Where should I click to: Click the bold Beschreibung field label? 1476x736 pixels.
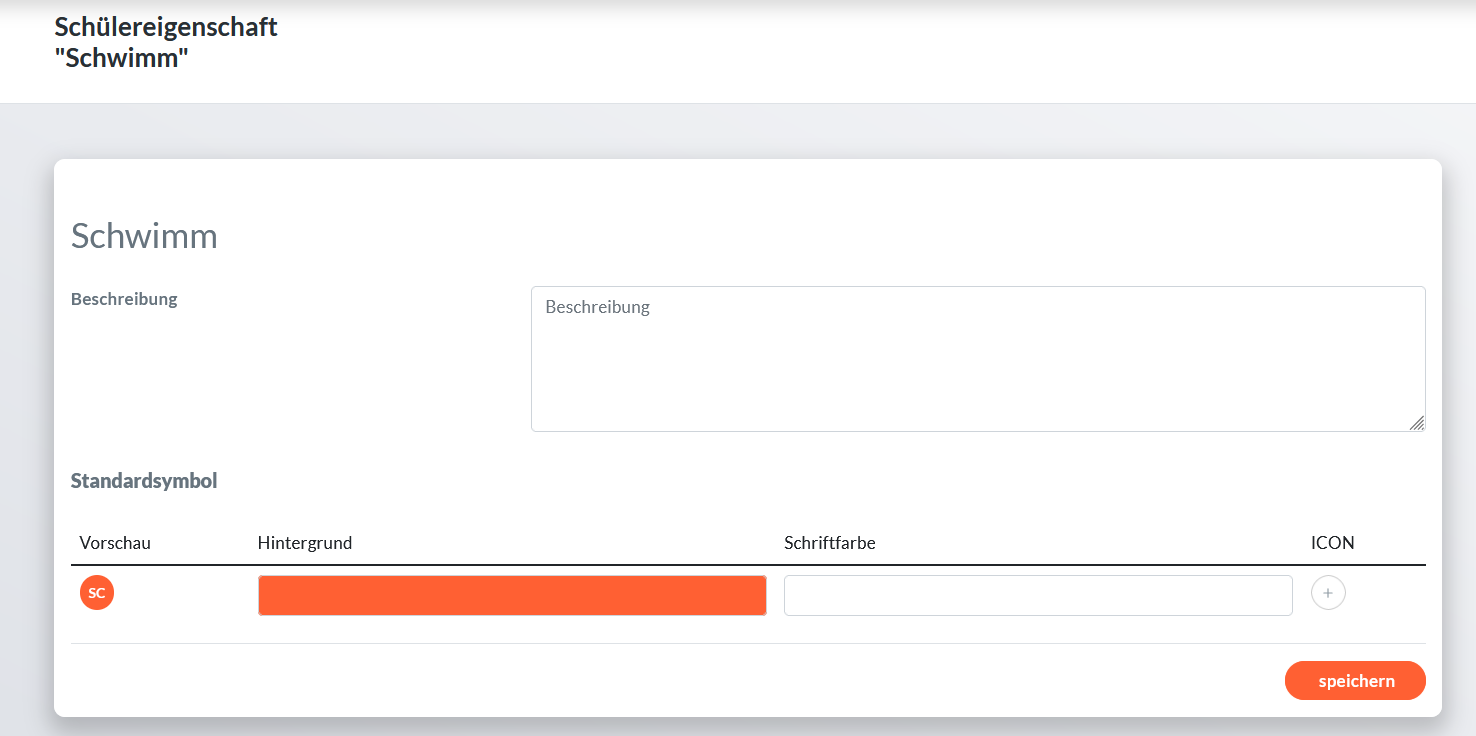tap(124, 299)
